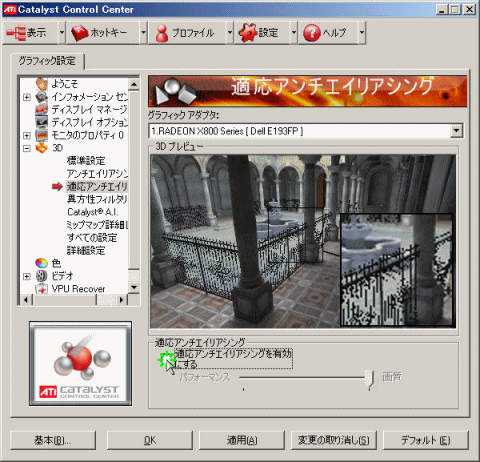Click the tree scroll down arrow
The width and height of the screenshot is (480, 462).
pos(134,287)
